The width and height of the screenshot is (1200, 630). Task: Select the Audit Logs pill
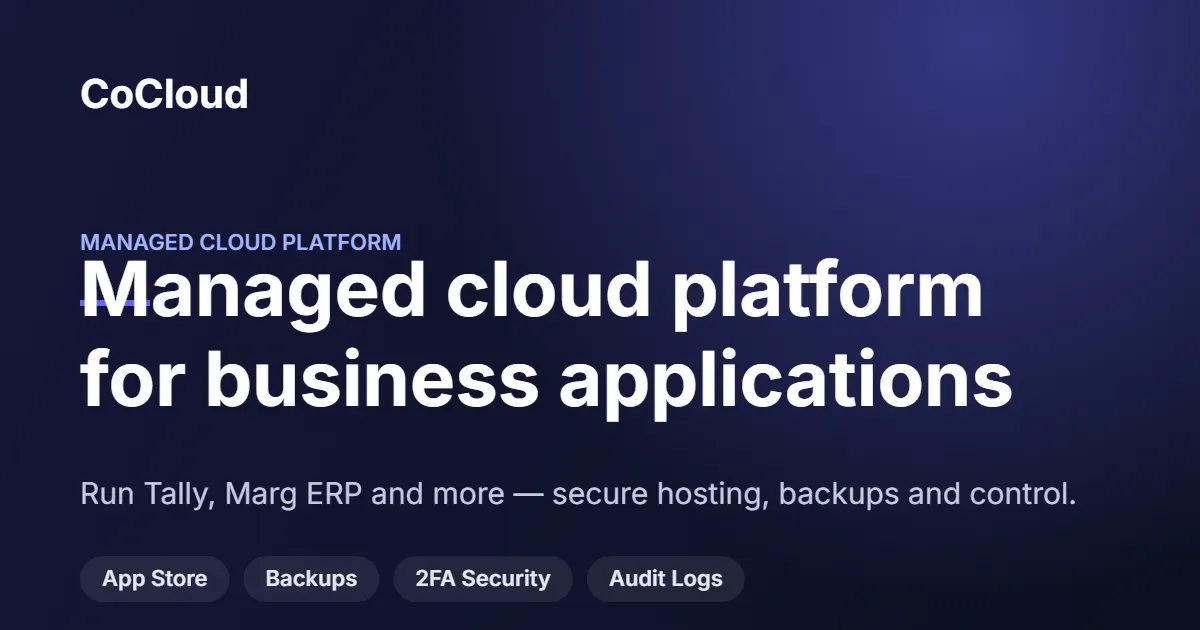pos(666,579)
